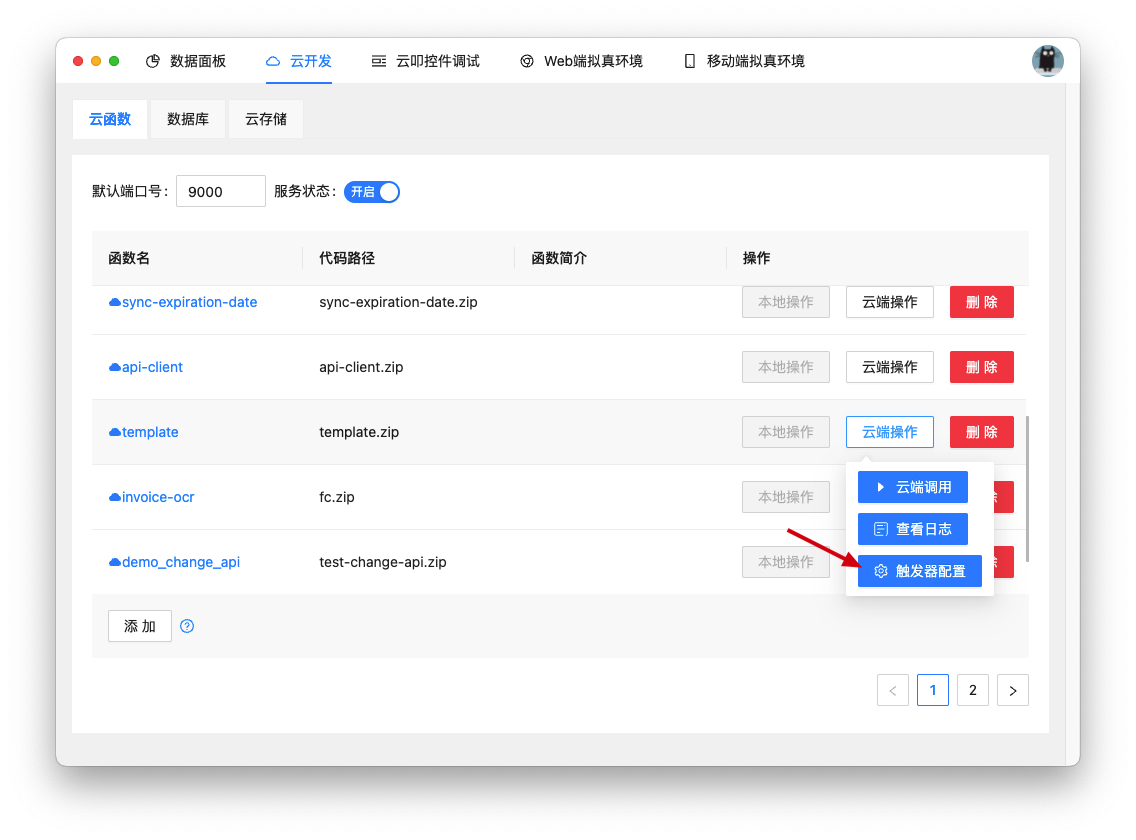The image size is (1136, 840).
Task: Switch to the 数据库 sub-tab
Action: pyautogui.click(x=188, y=119)
